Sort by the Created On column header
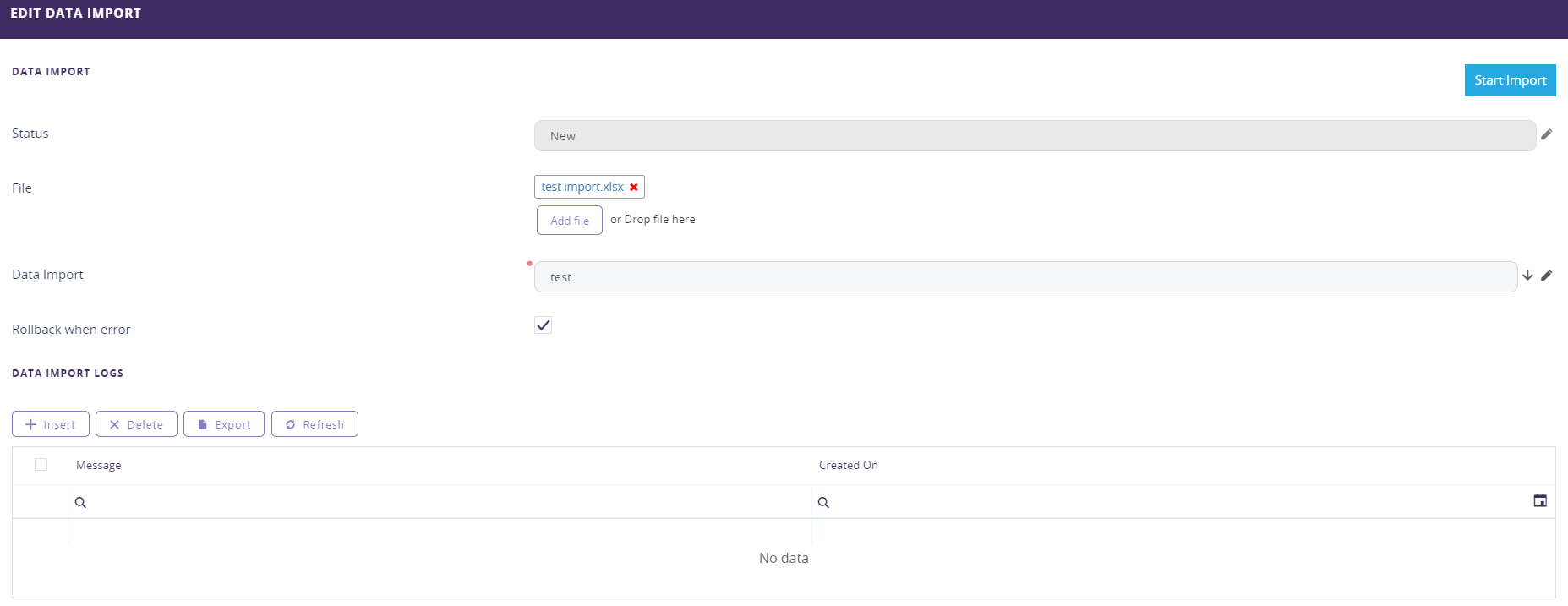Image resolution: width=1568 pixels, height=606 pixels. 848,466
